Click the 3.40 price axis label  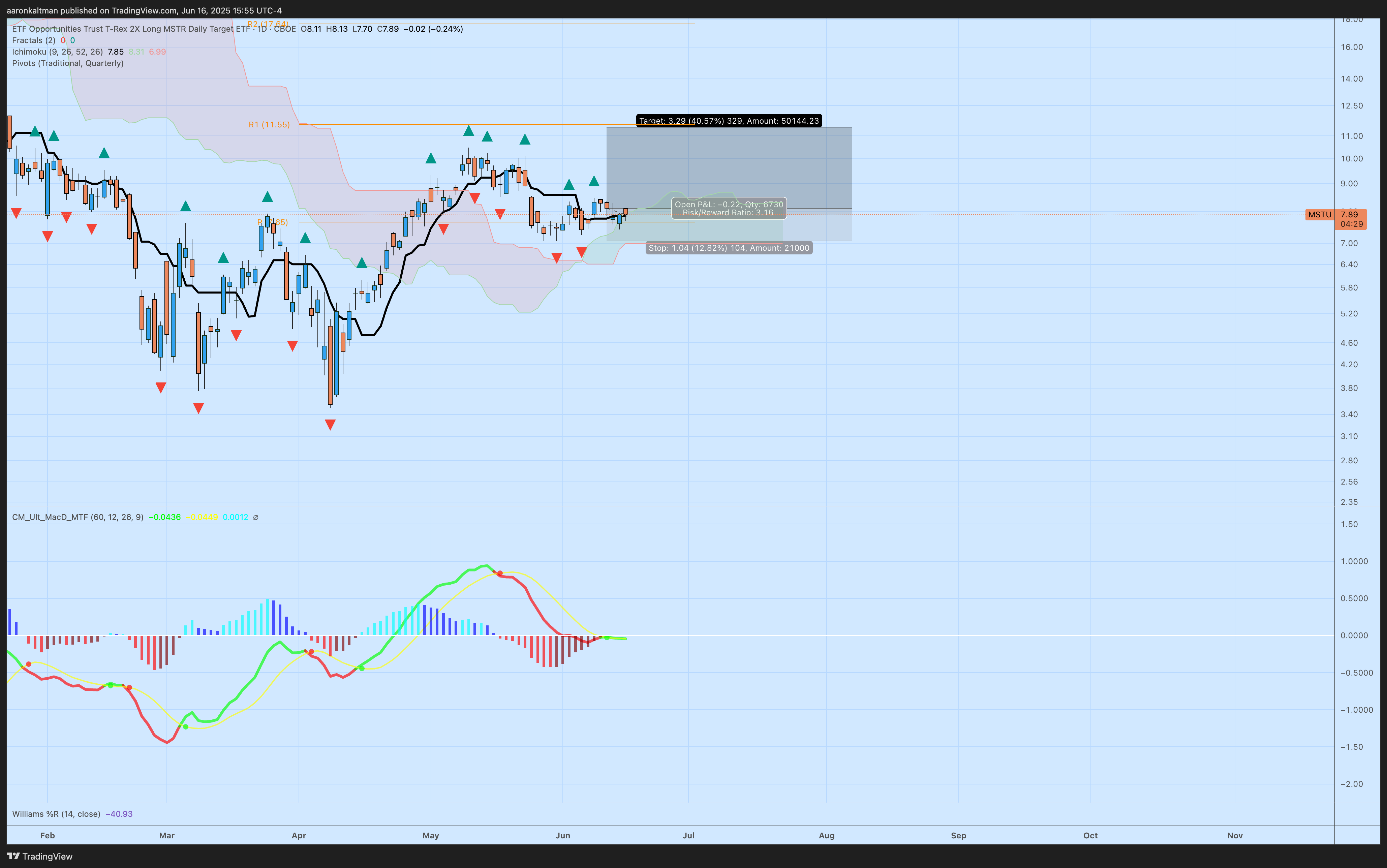coord(1349,414)
